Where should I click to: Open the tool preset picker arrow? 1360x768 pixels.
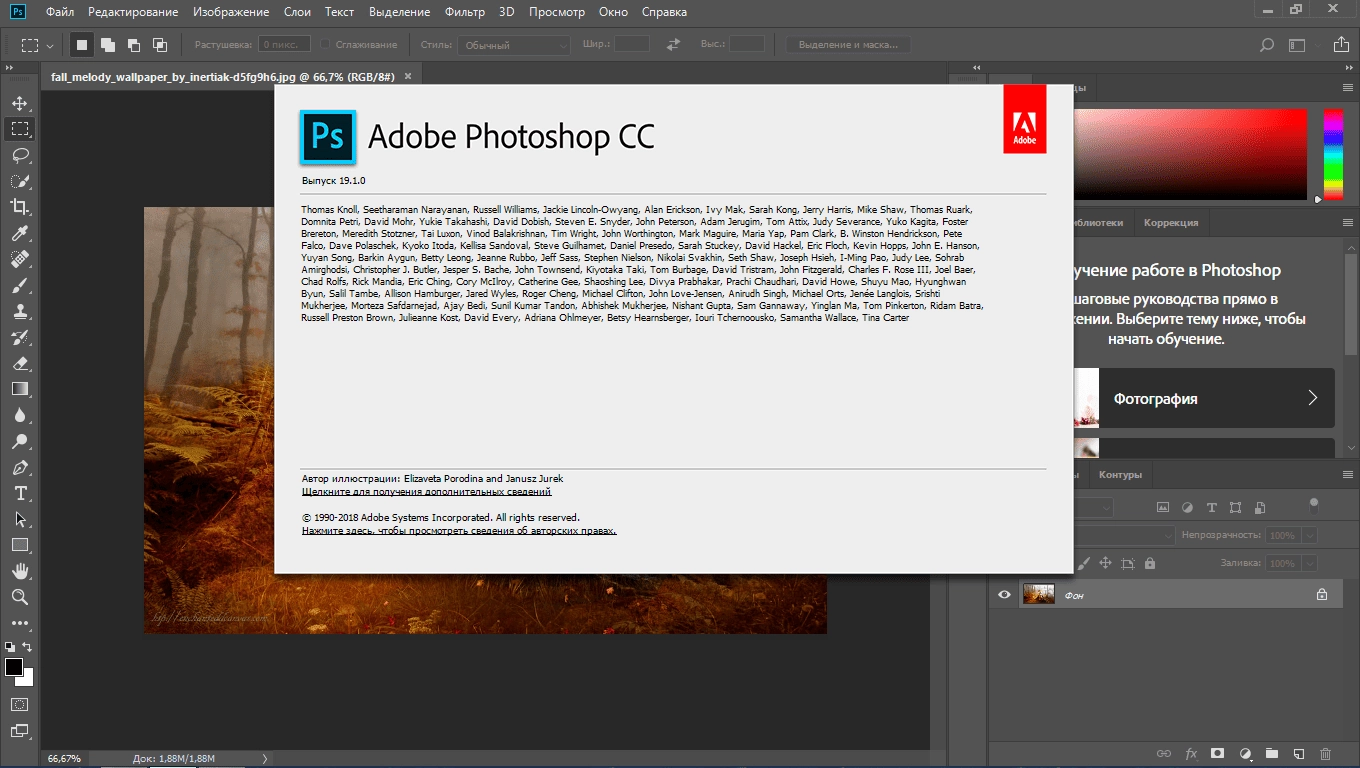click(x=51, y=45)
